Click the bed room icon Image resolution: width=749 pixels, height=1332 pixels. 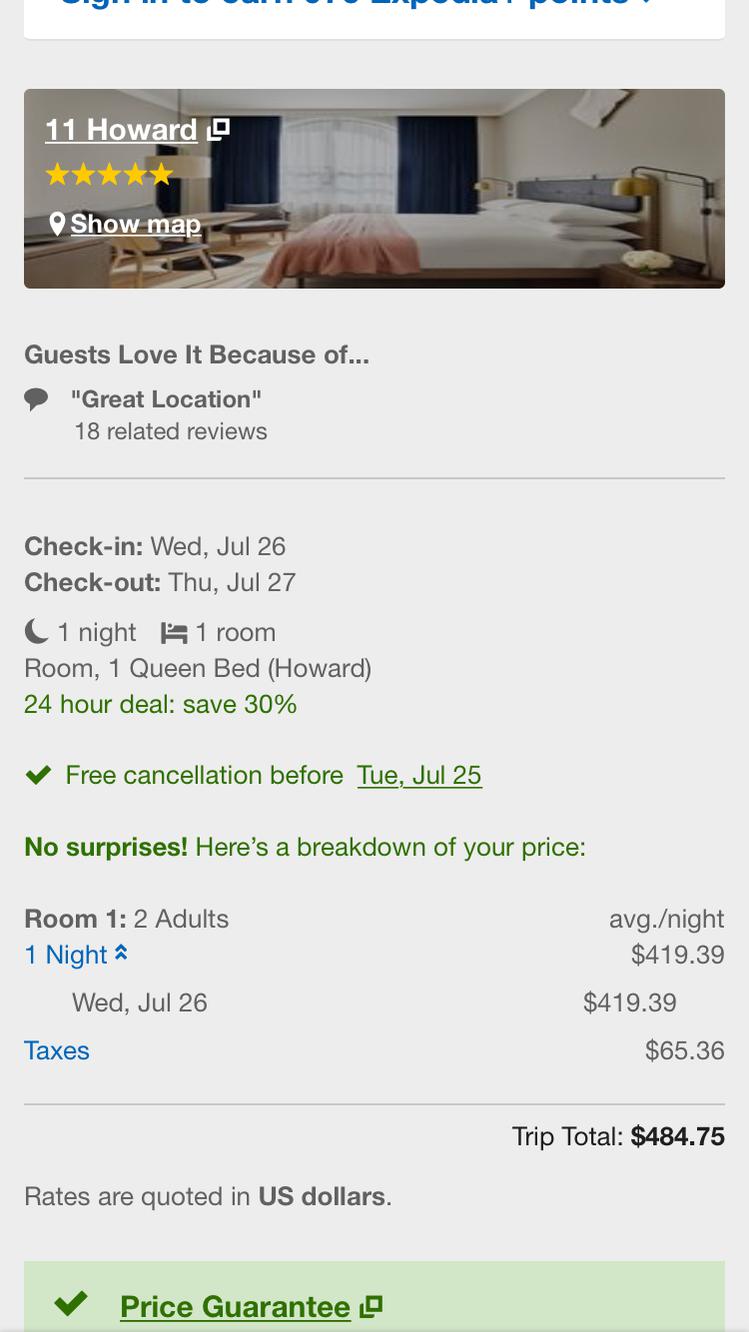point(174,633)
